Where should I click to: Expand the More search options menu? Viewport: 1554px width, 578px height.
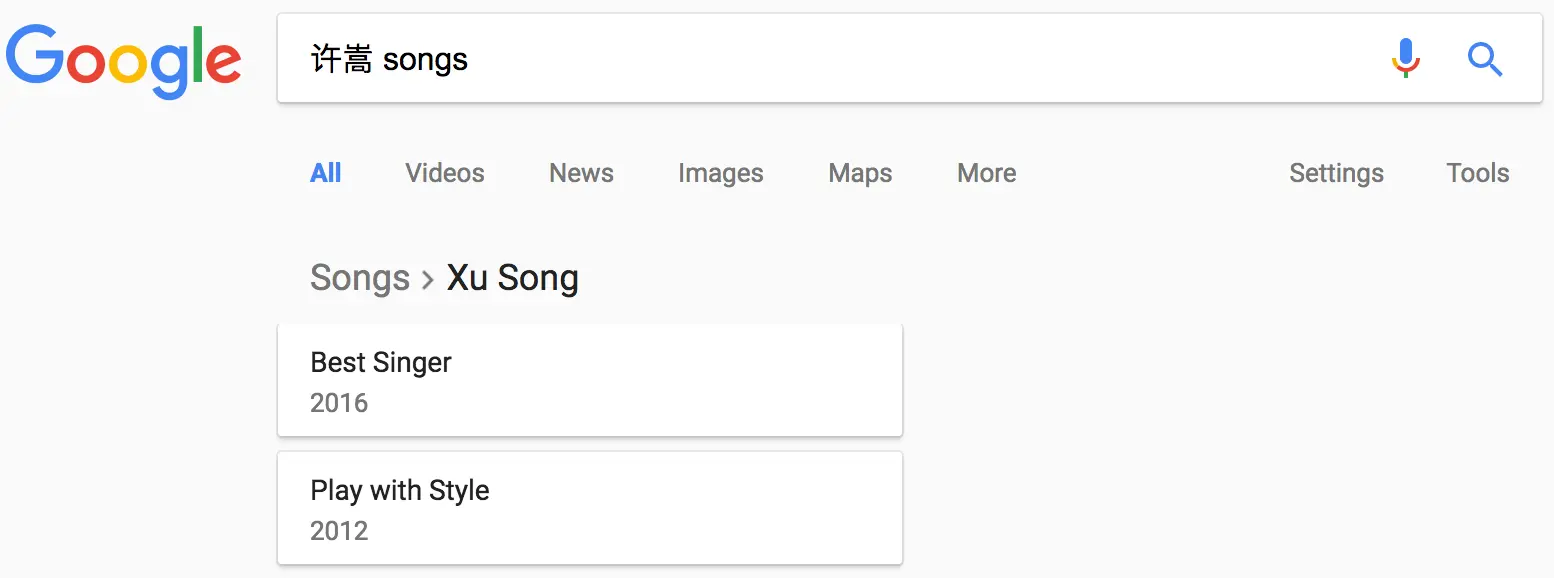coord(986,173)
